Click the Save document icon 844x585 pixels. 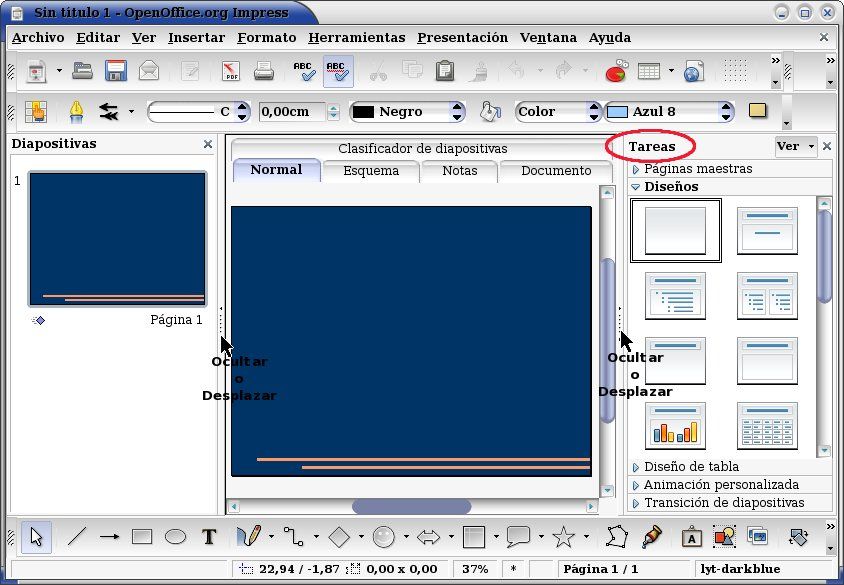tap(115, 71)
